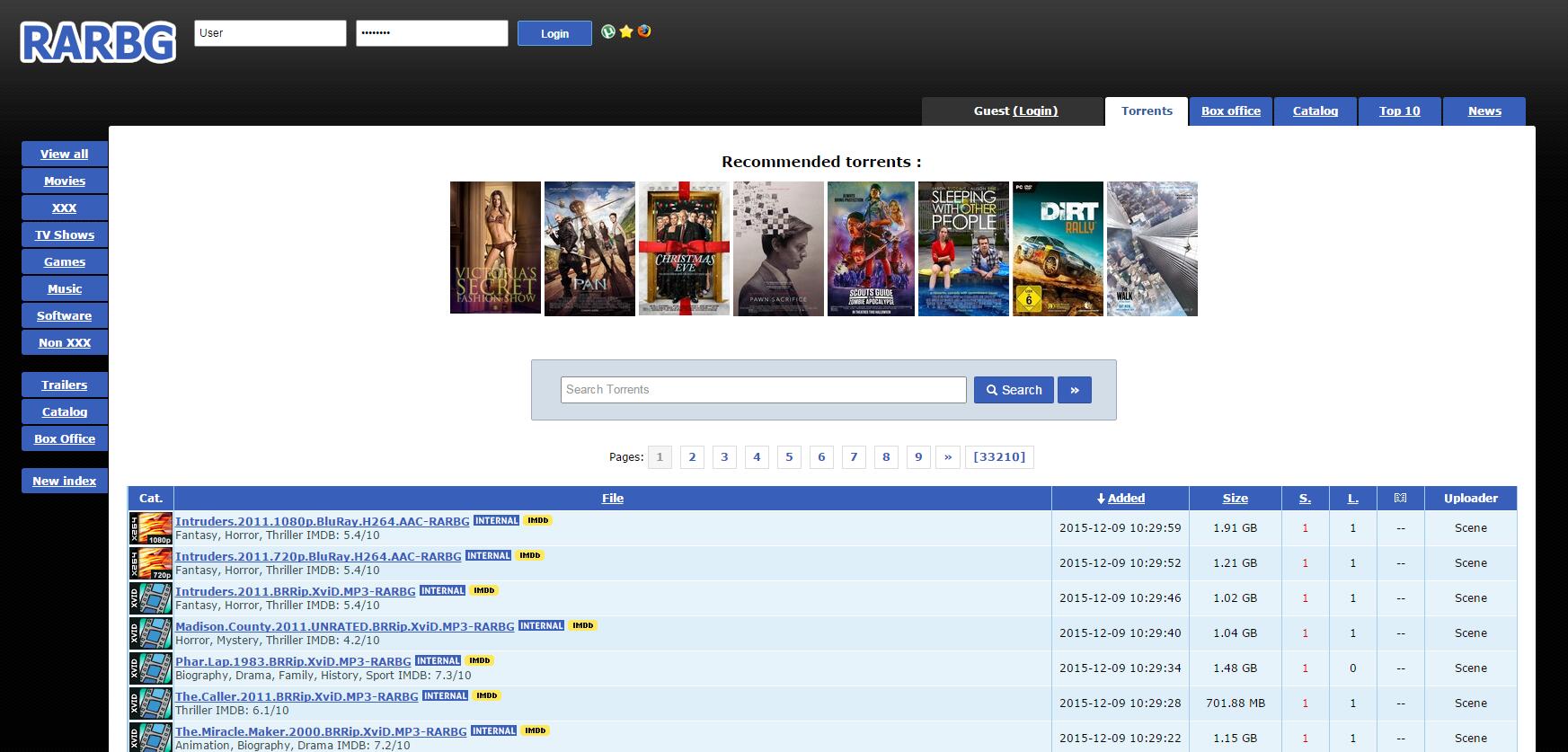Open the Dirt Rally recommended poster
This screenshot has width=1568, height=752.
pos(1058,249)
